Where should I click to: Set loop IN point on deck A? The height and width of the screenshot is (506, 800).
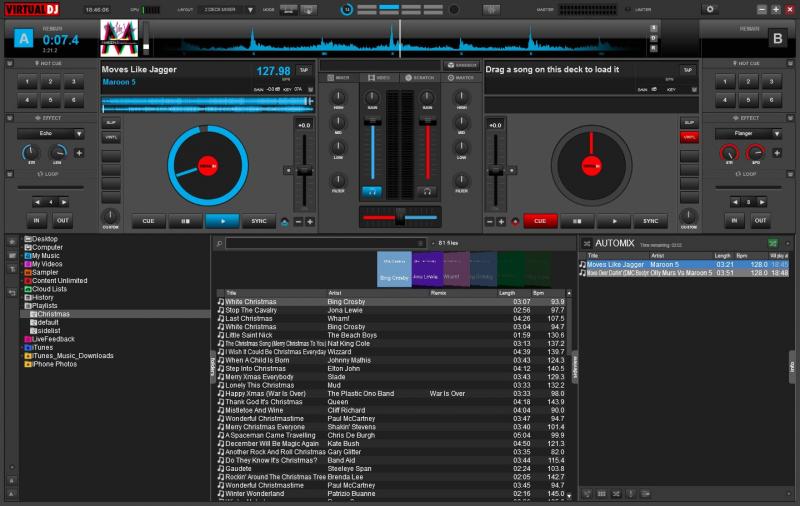(36, 221)
